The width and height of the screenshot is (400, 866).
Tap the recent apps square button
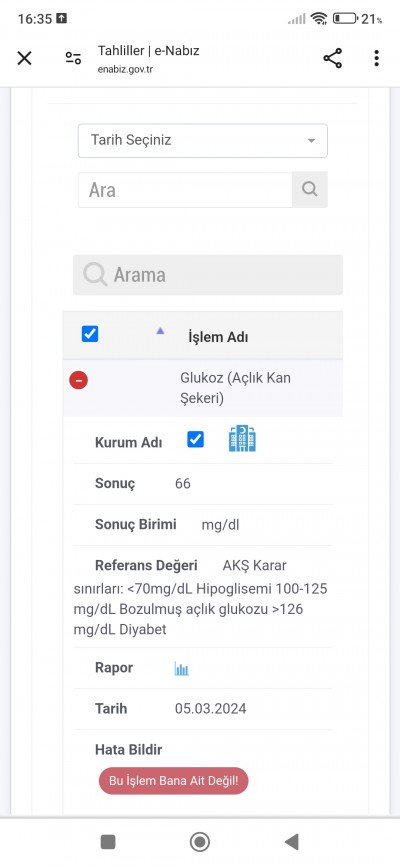(108, 842)
